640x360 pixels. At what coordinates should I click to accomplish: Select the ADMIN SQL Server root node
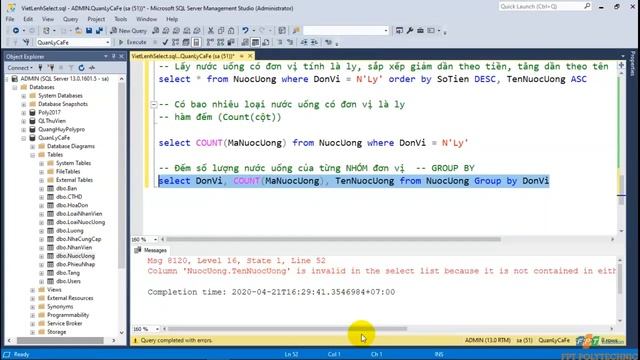click(64, 79)
